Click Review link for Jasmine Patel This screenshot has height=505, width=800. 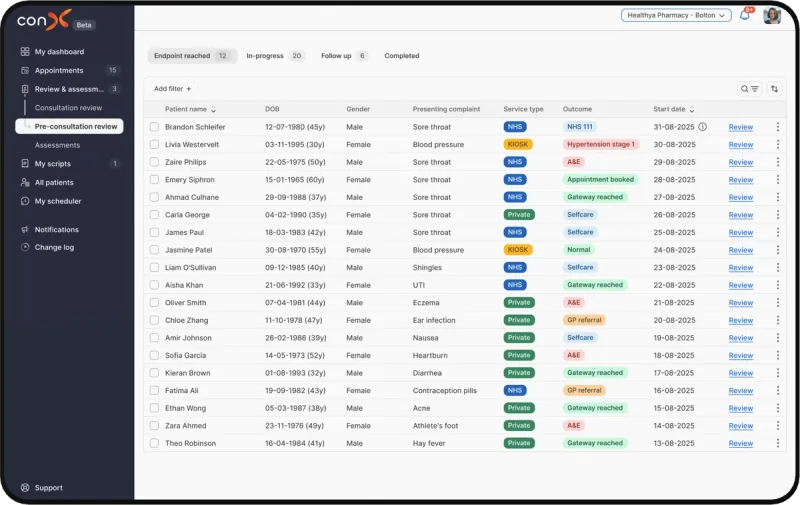click(741, 250)
